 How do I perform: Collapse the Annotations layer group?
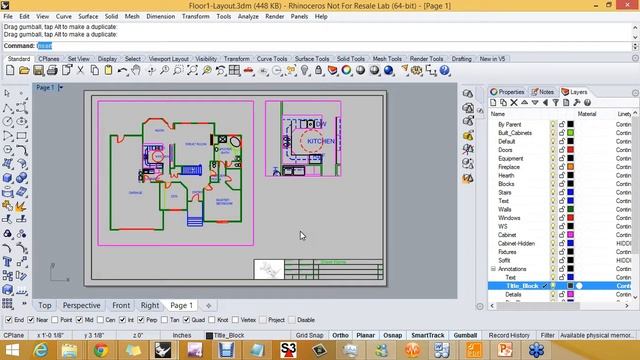coord(493,269)
